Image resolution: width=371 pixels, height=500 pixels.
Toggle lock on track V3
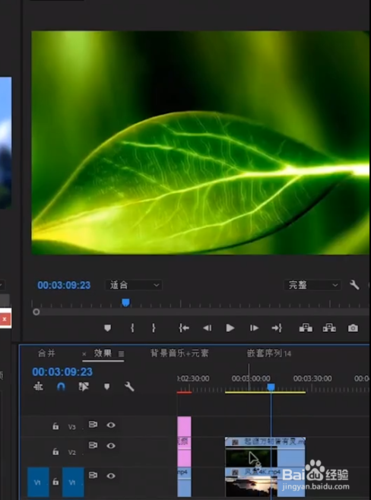(x=55, y=426)
